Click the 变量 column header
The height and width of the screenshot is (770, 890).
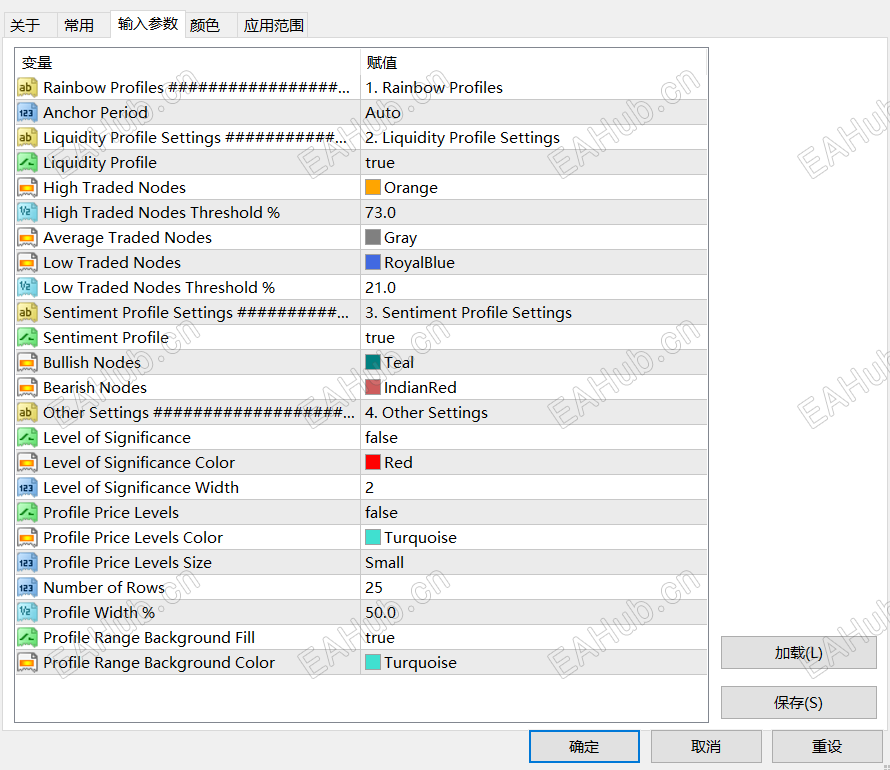[187, 62]
